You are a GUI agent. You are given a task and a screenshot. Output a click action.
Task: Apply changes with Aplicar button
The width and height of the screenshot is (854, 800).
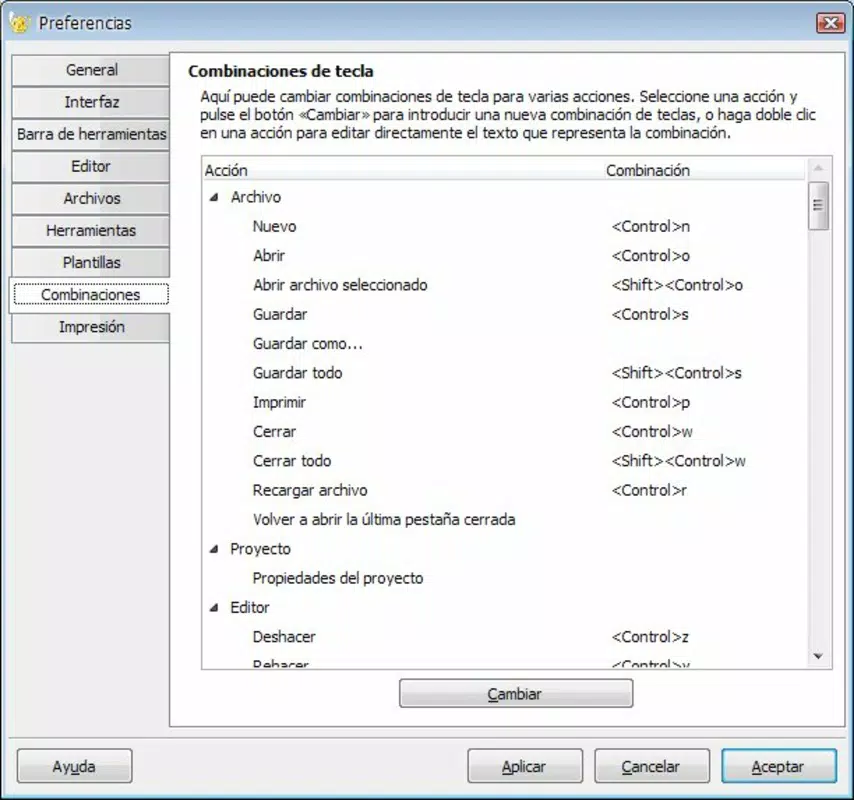(524, 766)
